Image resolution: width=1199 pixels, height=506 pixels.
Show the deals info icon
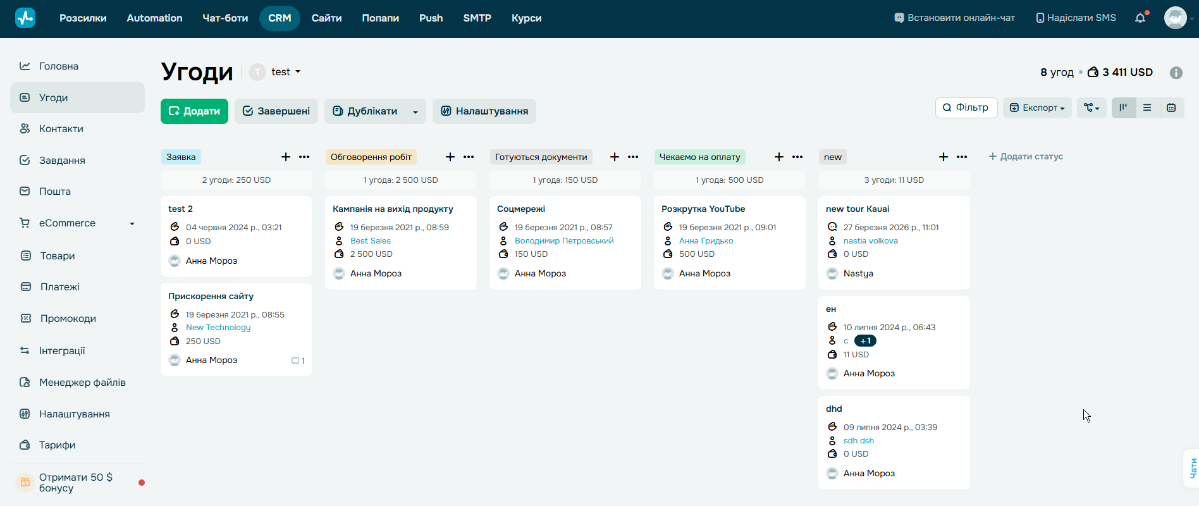pyautogui.click(x=1176, y=72)
